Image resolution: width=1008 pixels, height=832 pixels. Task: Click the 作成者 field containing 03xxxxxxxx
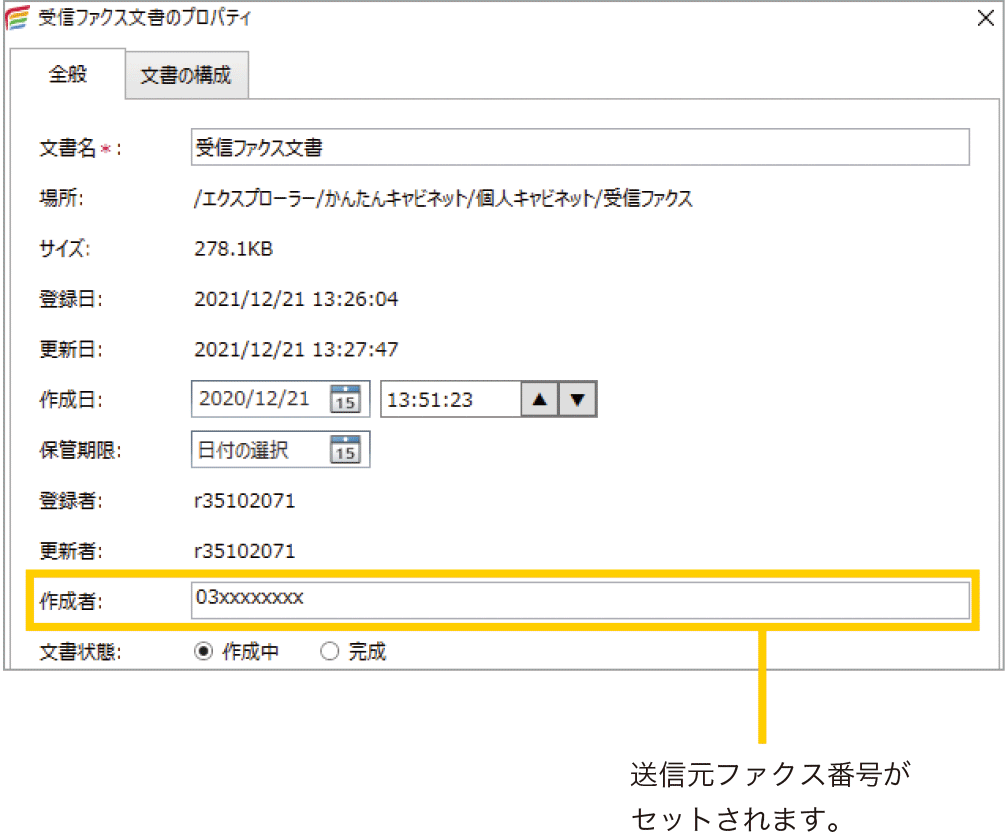pyautogui.click(x=579, y=600)
